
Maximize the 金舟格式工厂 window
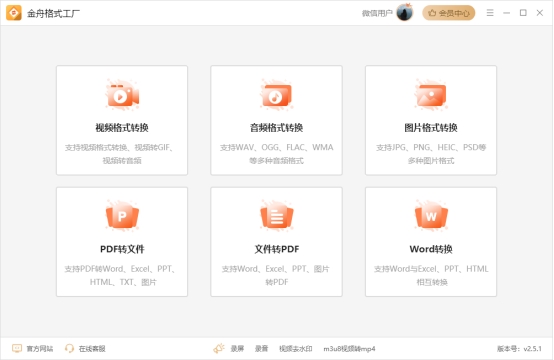click(523, 13)
